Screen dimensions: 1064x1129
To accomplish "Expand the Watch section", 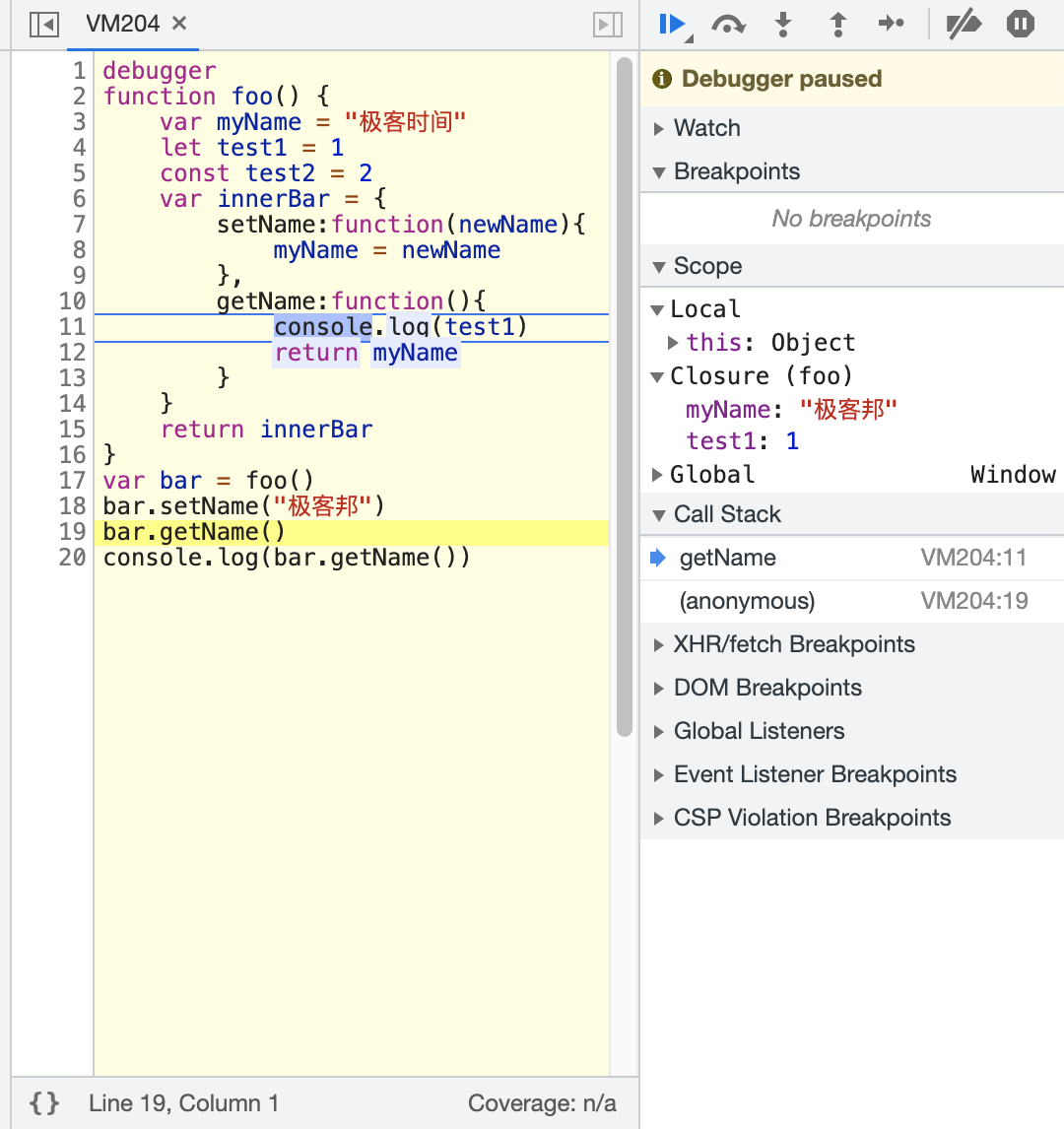I will (x=706, y=128).
